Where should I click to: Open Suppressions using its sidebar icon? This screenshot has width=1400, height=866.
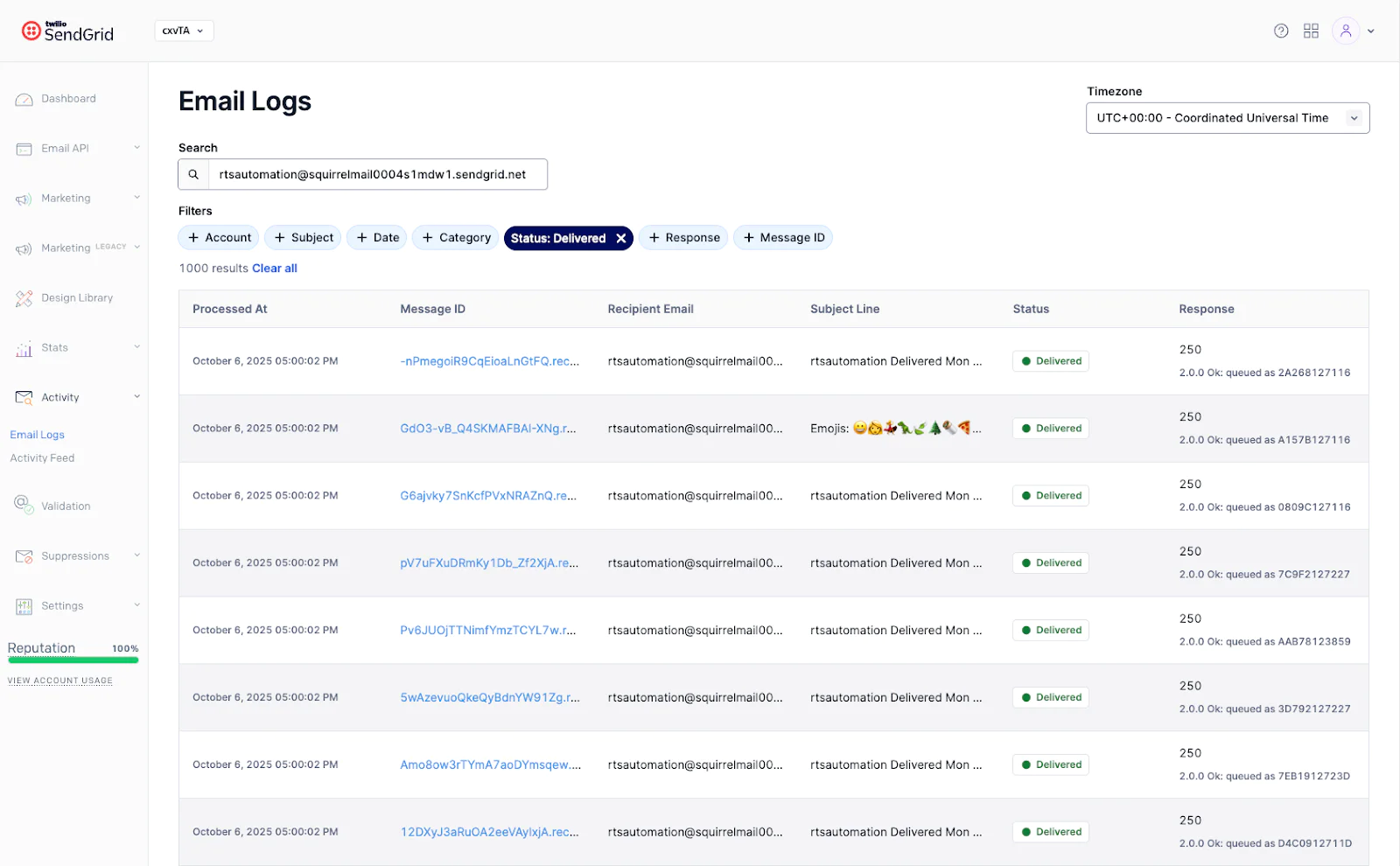23,555
